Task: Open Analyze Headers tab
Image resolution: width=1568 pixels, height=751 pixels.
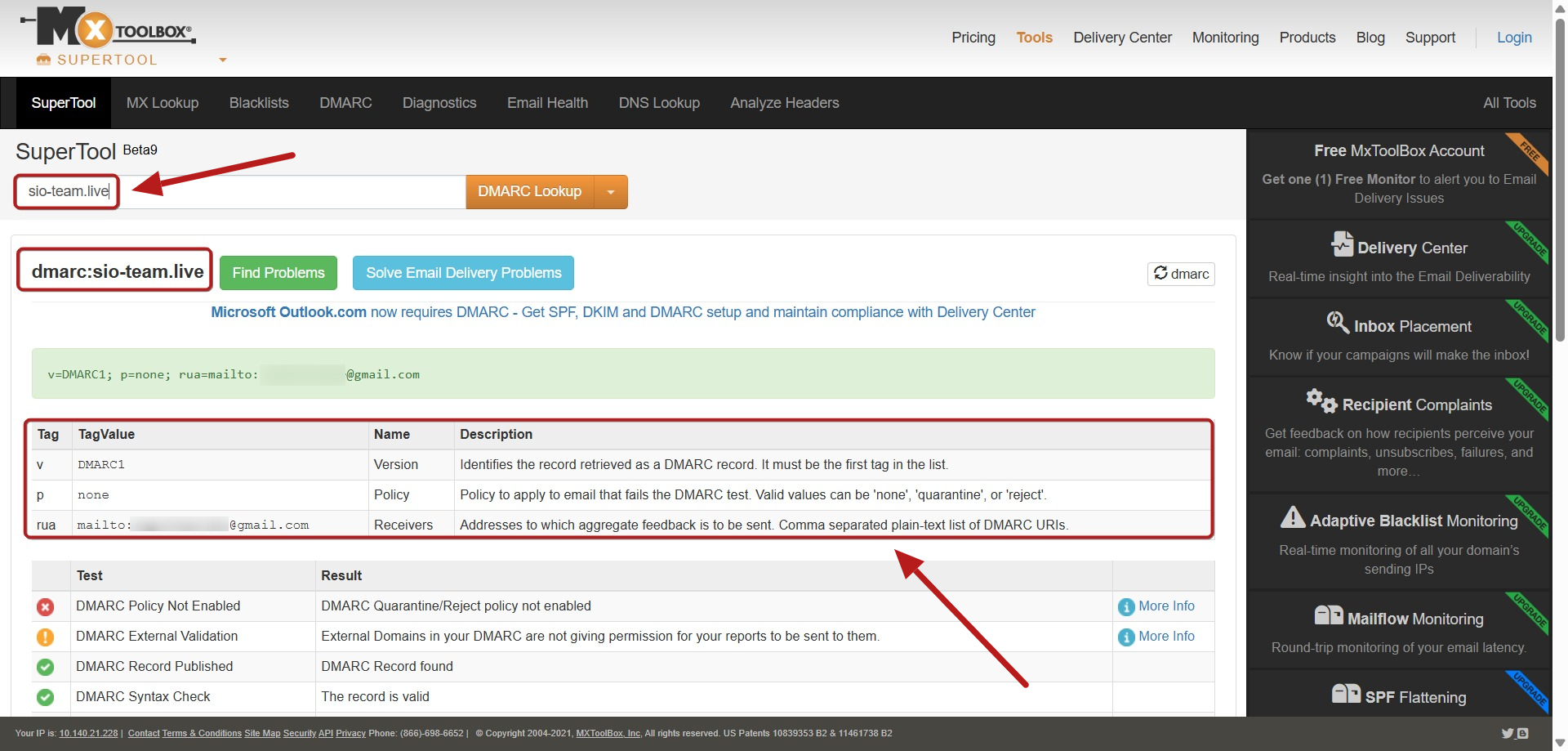Action: click(x=785, y=103)
